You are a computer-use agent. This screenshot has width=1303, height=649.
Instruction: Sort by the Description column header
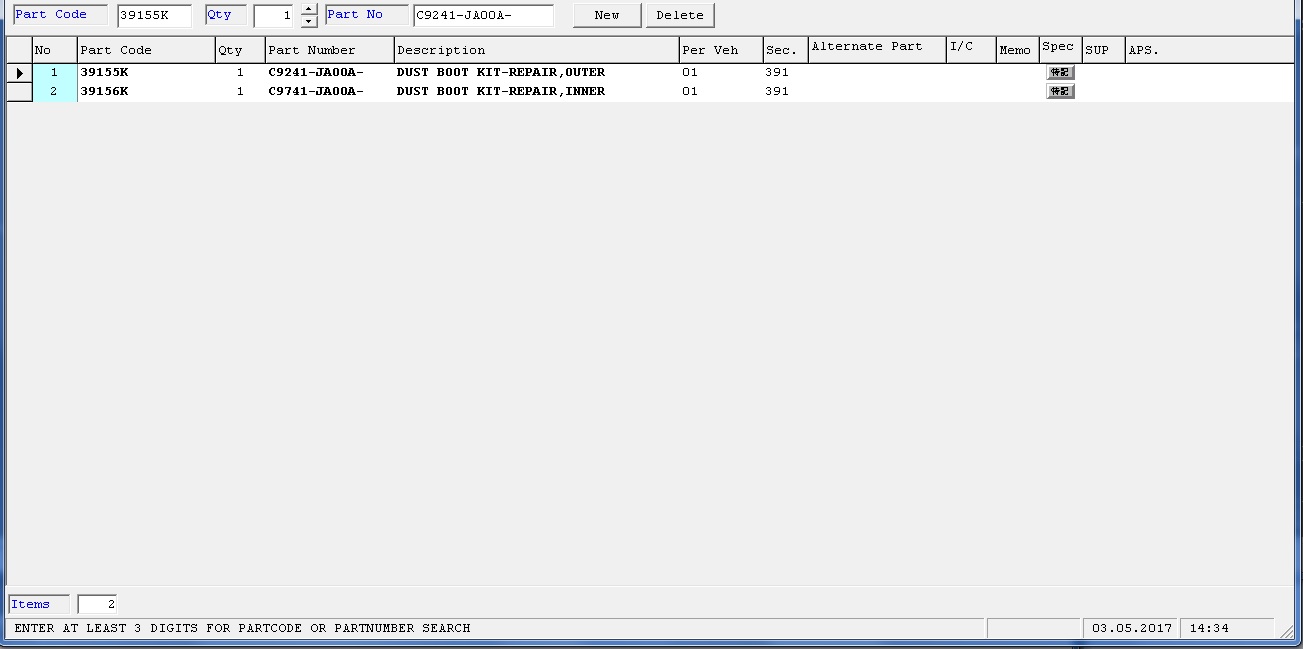click(536, 50)
